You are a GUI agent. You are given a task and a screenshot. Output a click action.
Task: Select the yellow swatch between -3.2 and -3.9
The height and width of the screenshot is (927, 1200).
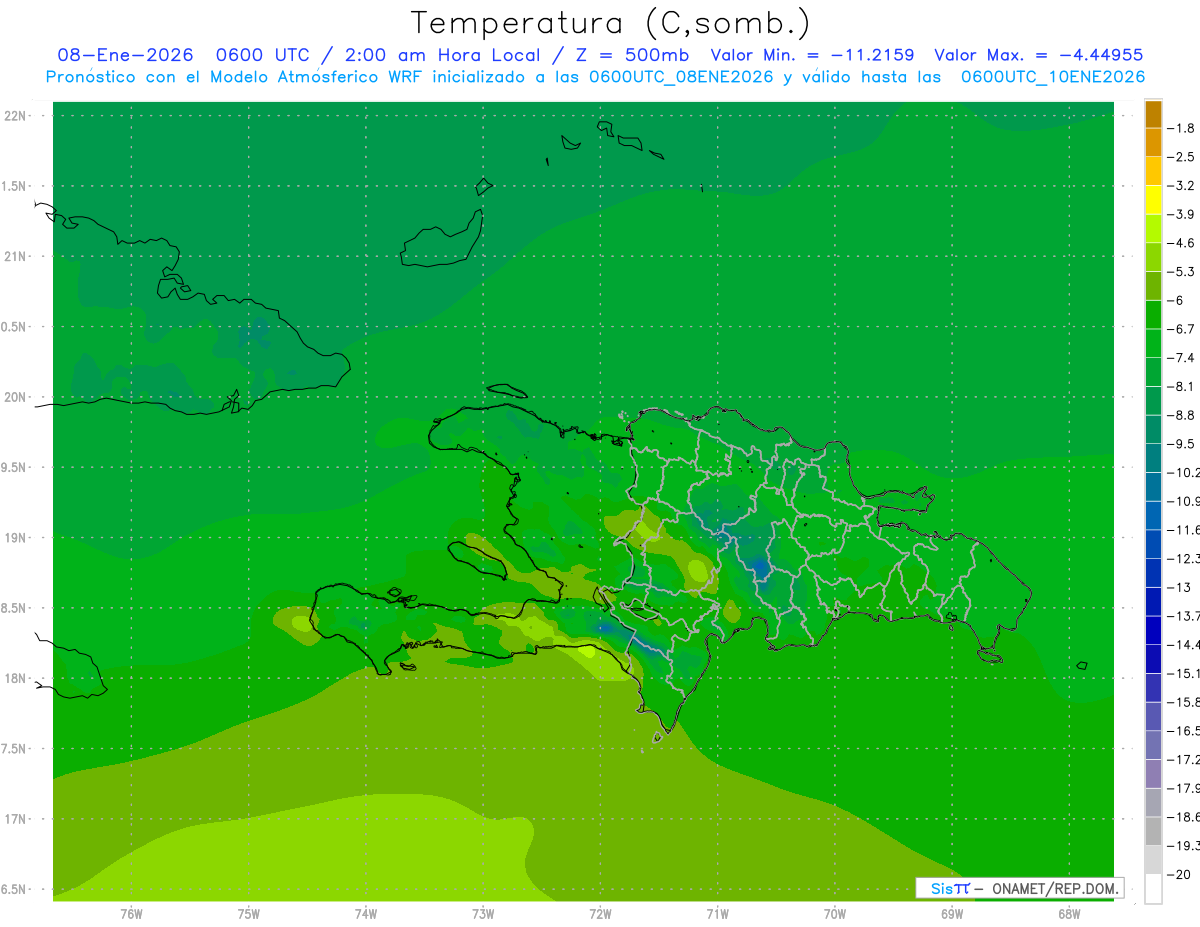click(x=1153, y=200)
